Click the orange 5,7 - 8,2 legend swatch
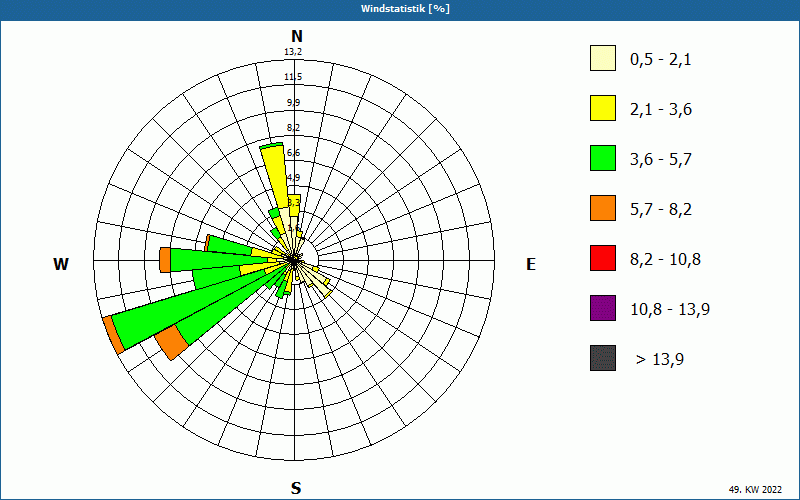The image size is (800, 500). (x=603, y=208)
